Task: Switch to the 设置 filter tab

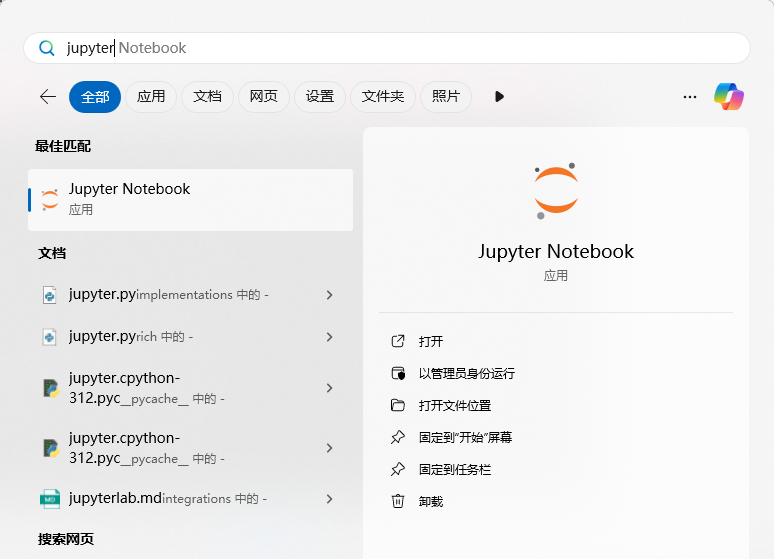Action: click(320, 97)
